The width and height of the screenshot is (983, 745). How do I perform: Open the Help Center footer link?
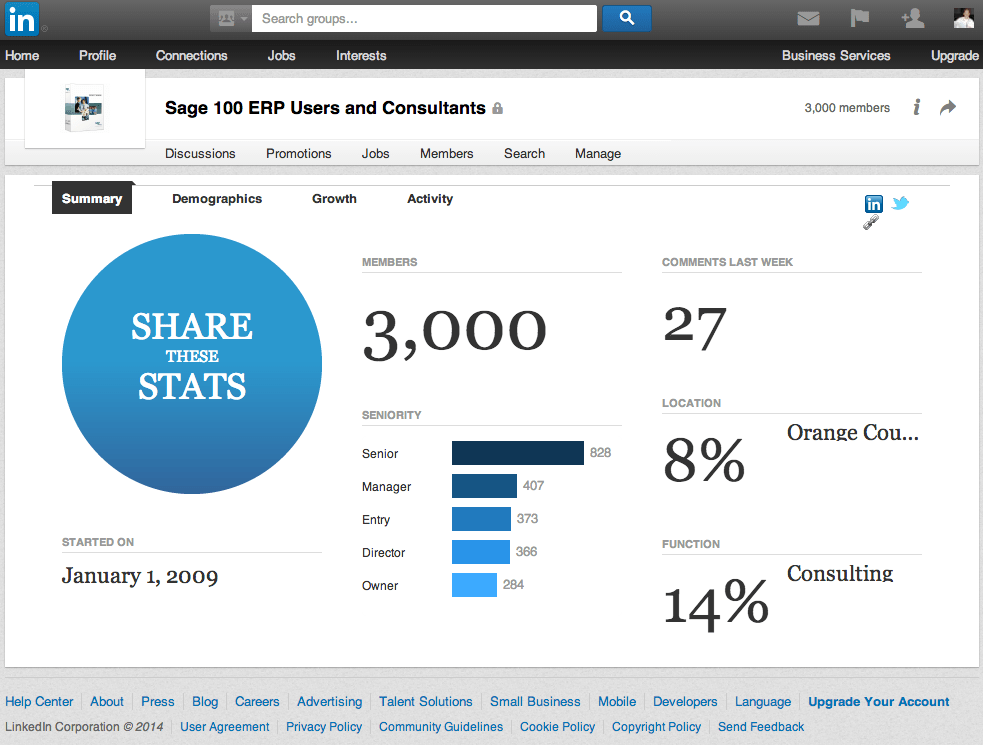pos(39,702)
